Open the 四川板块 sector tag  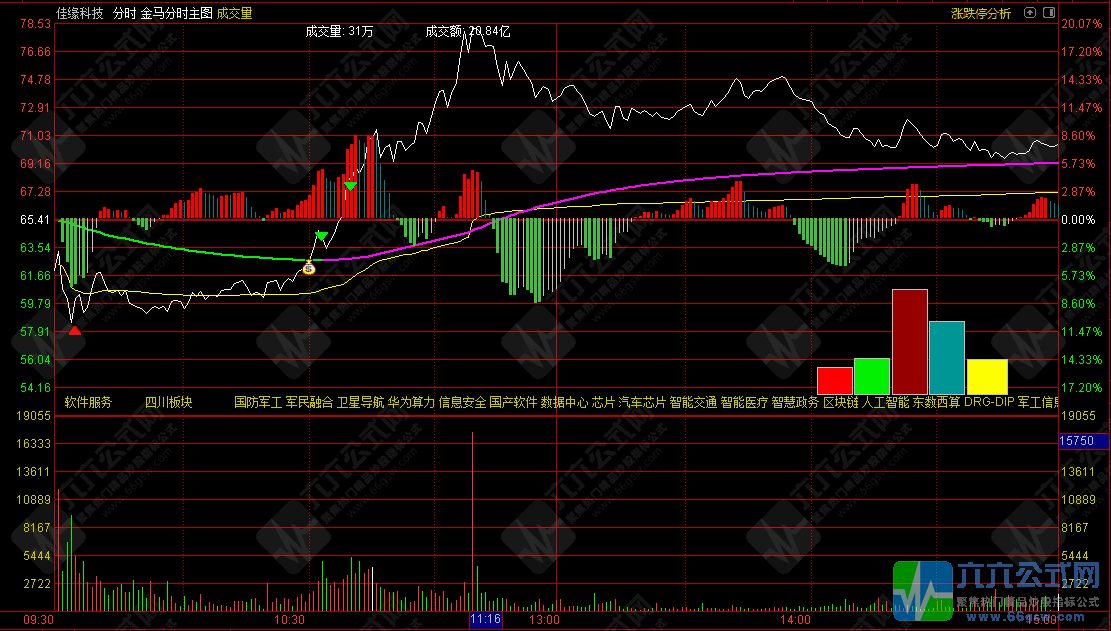click(168, 403)
